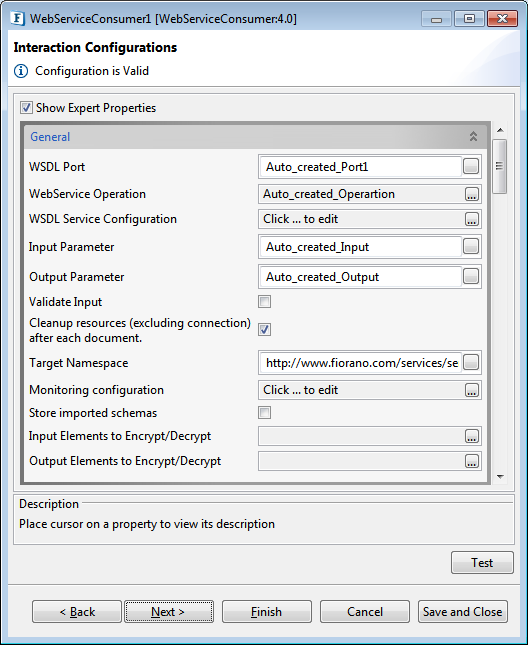Toggle Show Expert Properties checkbox
Screen dimensions: 528x645
coord(26,108)
